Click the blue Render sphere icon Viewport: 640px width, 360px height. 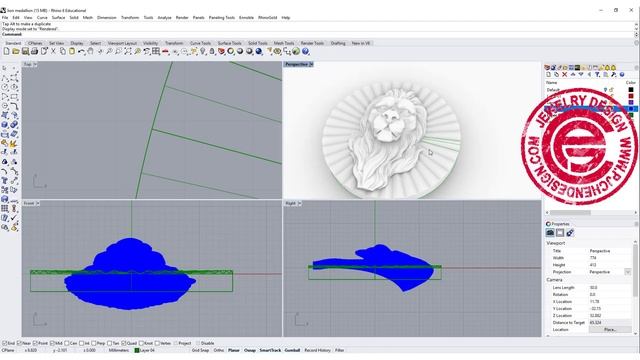(259, 51)
